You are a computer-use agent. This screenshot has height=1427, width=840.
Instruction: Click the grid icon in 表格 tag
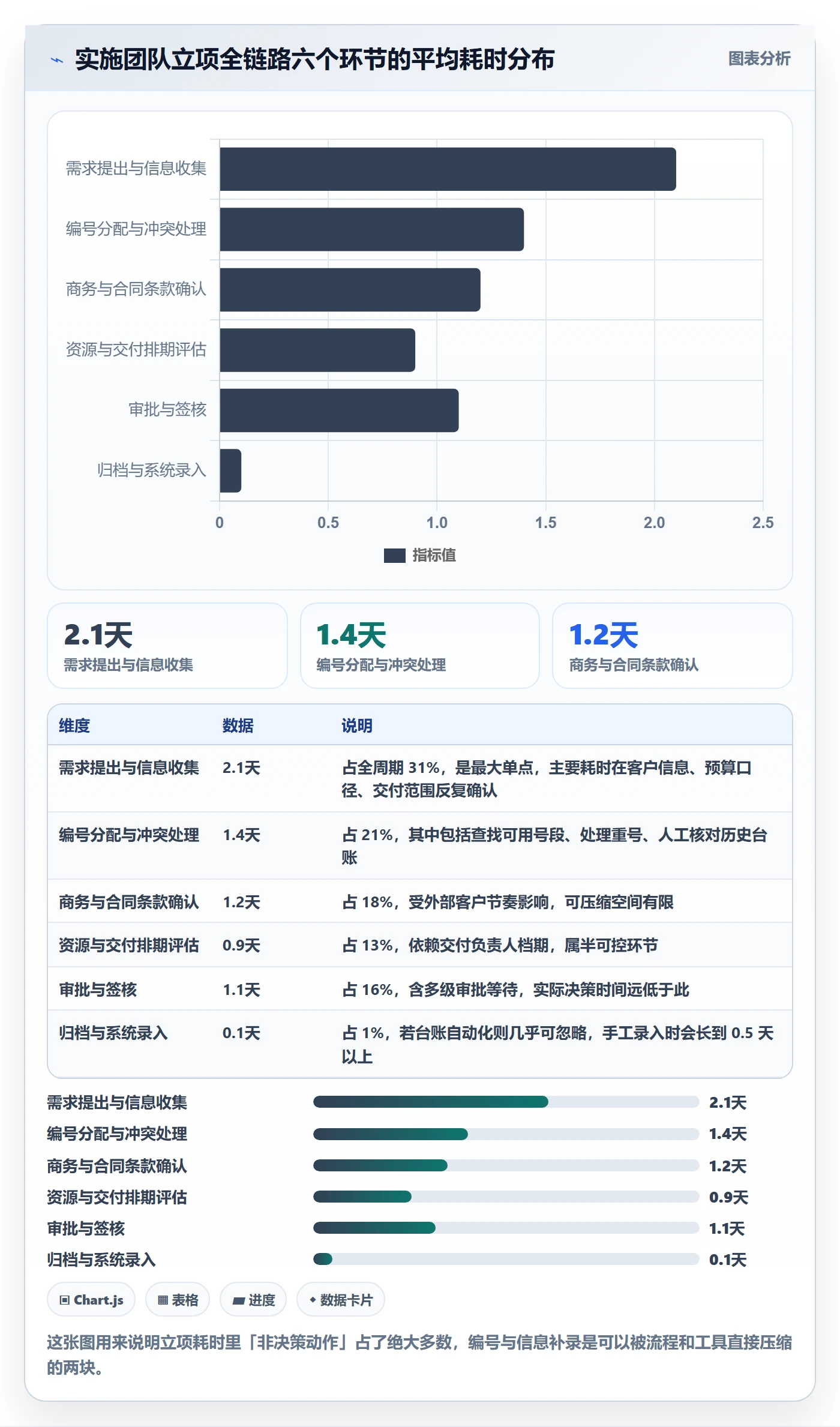coord(163,1300)
